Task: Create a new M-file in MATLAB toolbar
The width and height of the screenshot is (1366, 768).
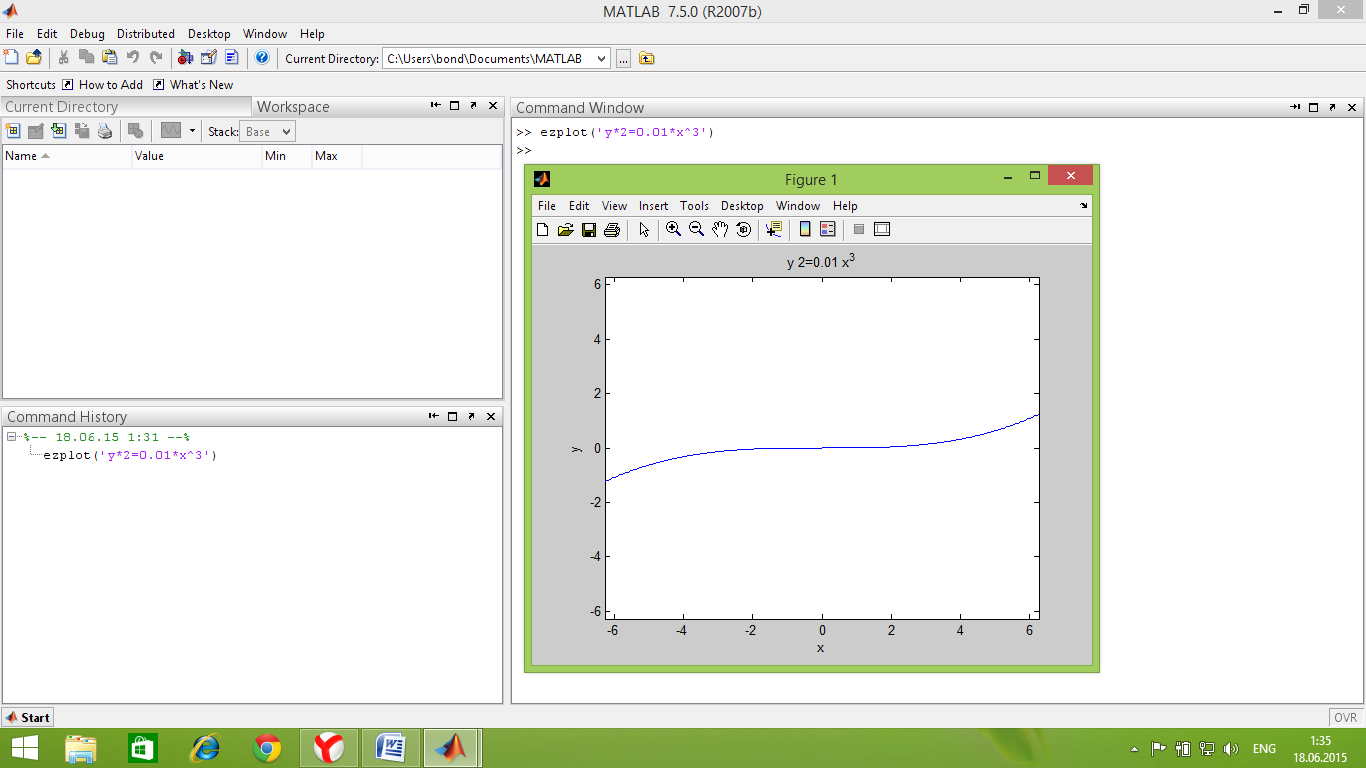Action: 11,58
